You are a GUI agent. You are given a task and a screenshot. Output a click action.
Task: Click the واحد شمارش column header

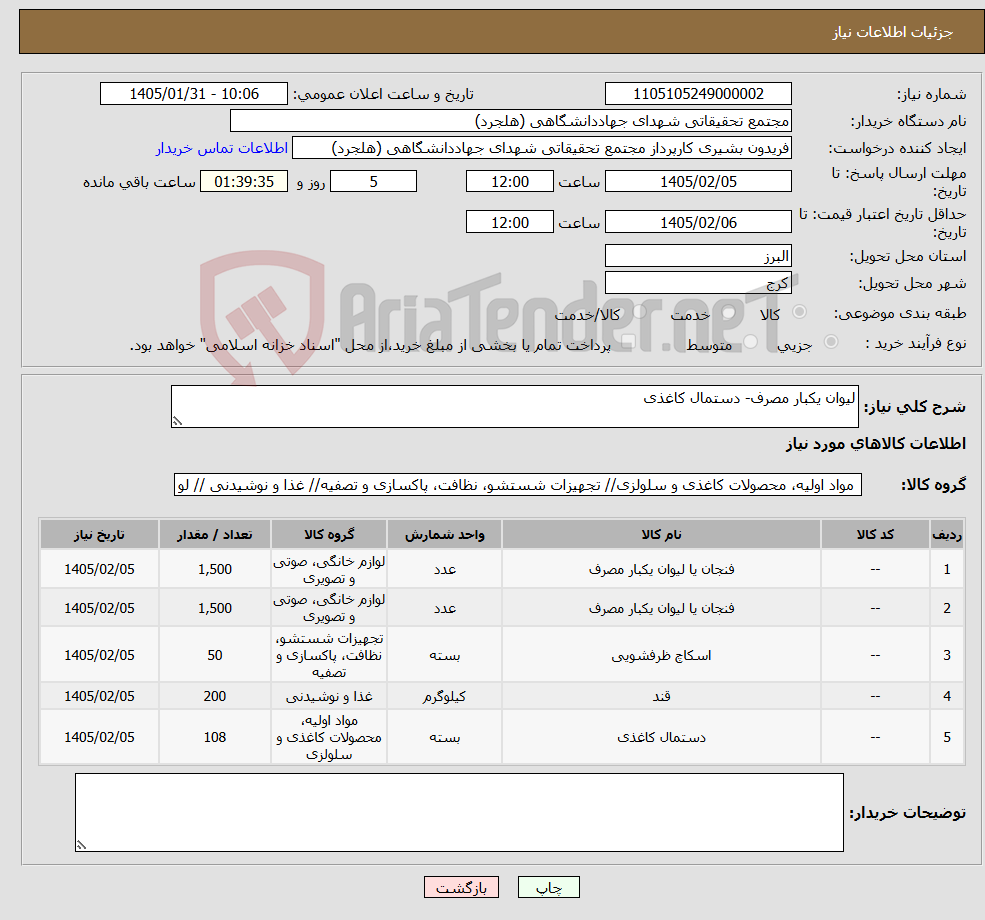click(x=444, y=534)
